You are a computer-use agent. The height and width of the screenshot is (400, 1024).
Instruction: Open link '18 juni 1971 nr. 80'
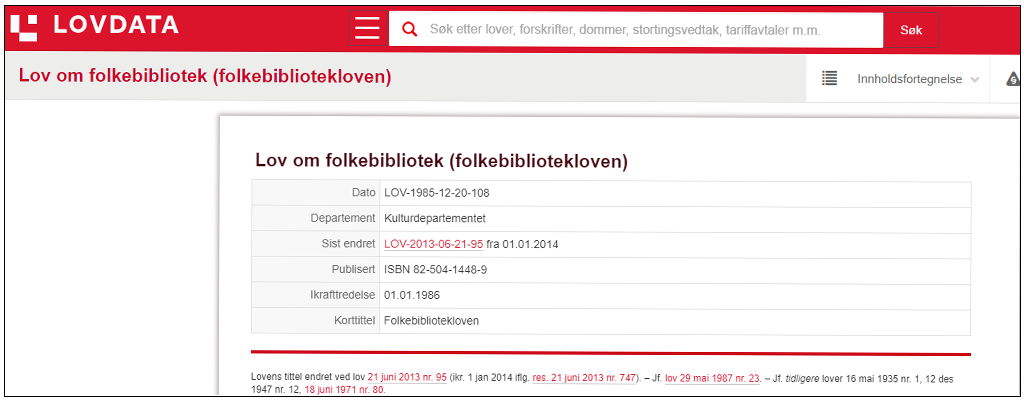click(344, 390)
